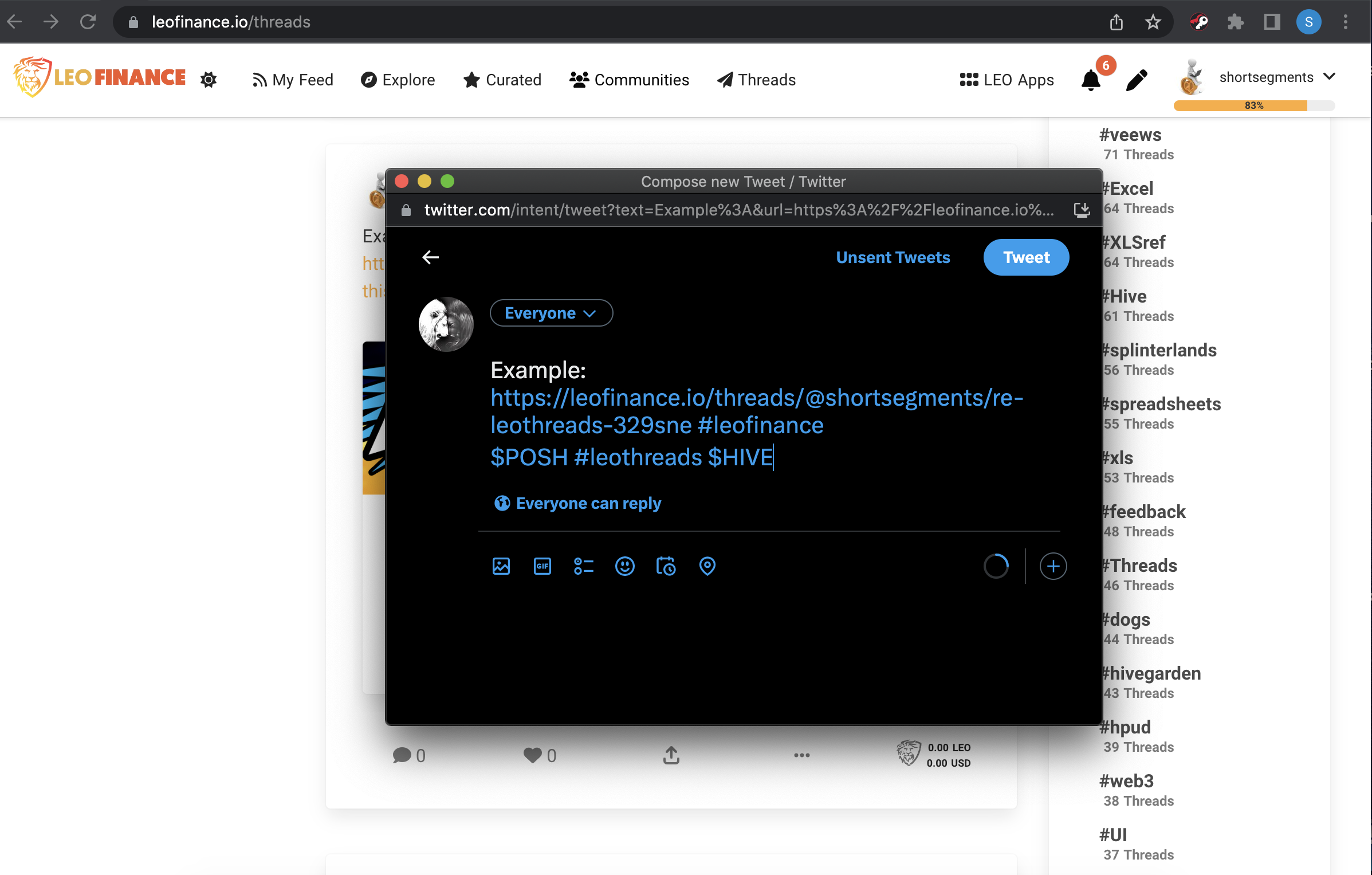Click the '71 Threads' count text

point(1138,155)
